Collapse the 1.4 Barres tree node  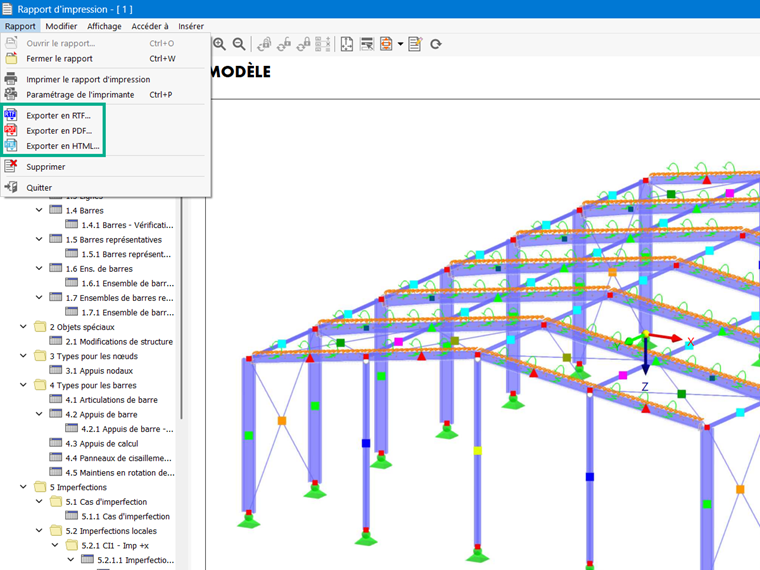[39, 210]
